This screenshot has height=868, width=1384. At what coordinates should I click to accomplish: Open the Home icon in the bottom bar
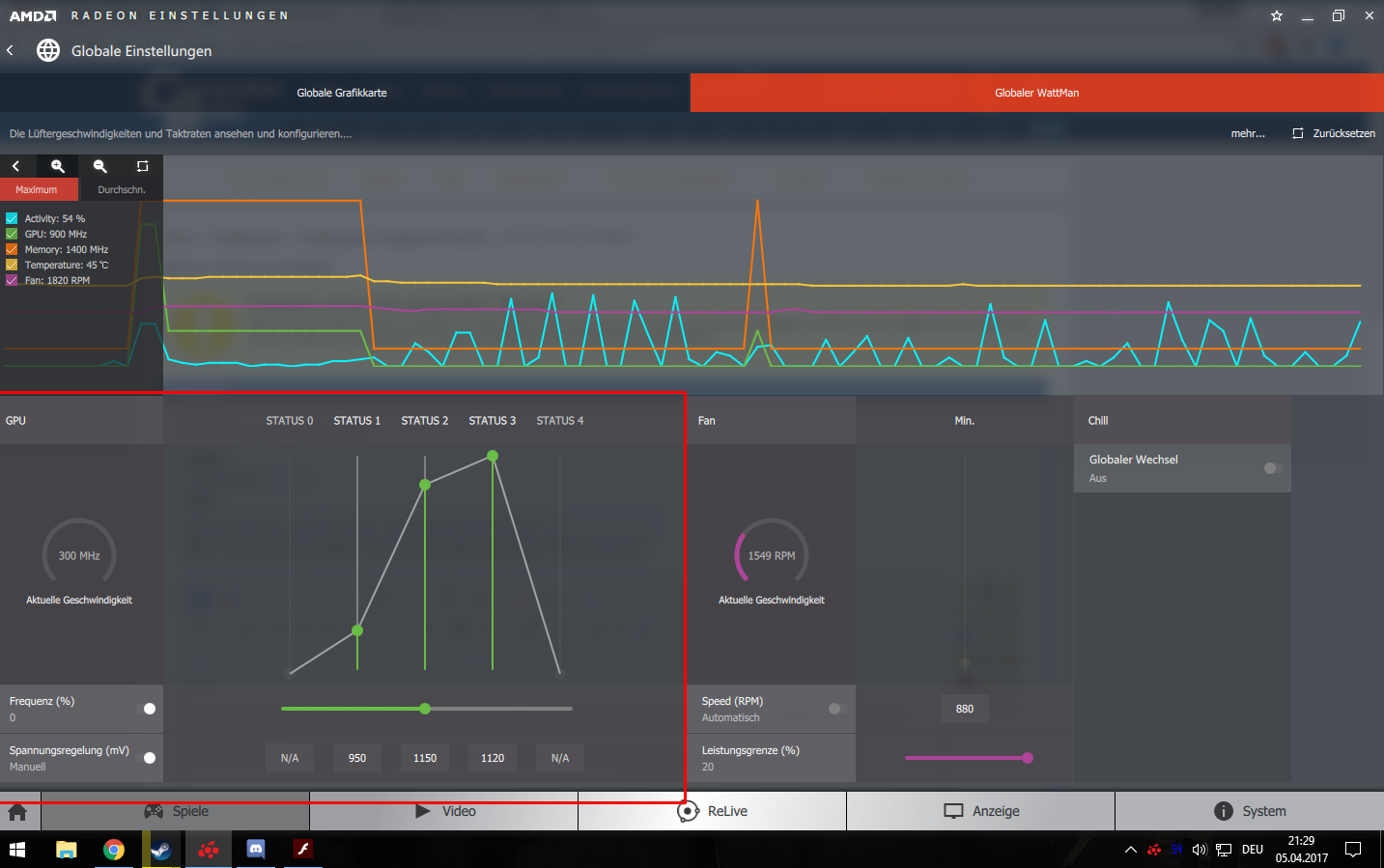click(17, 811)
